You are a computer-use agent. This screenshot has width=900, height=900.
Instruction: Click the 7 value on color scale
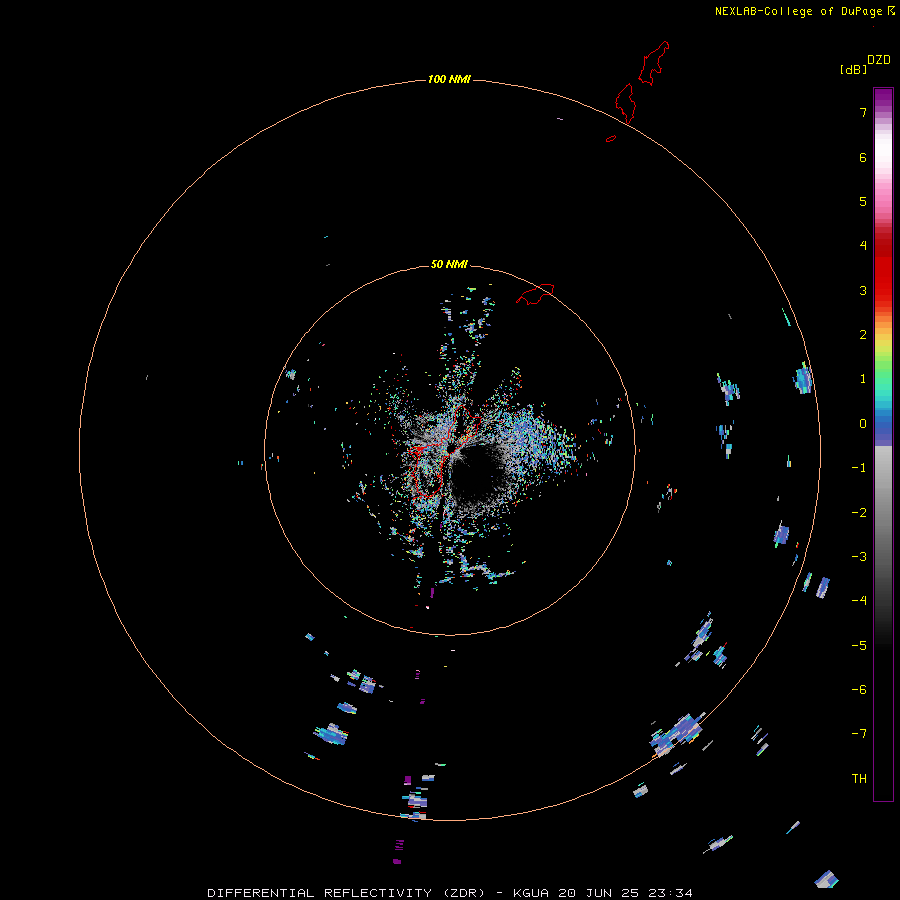click(x=863, y=113)
